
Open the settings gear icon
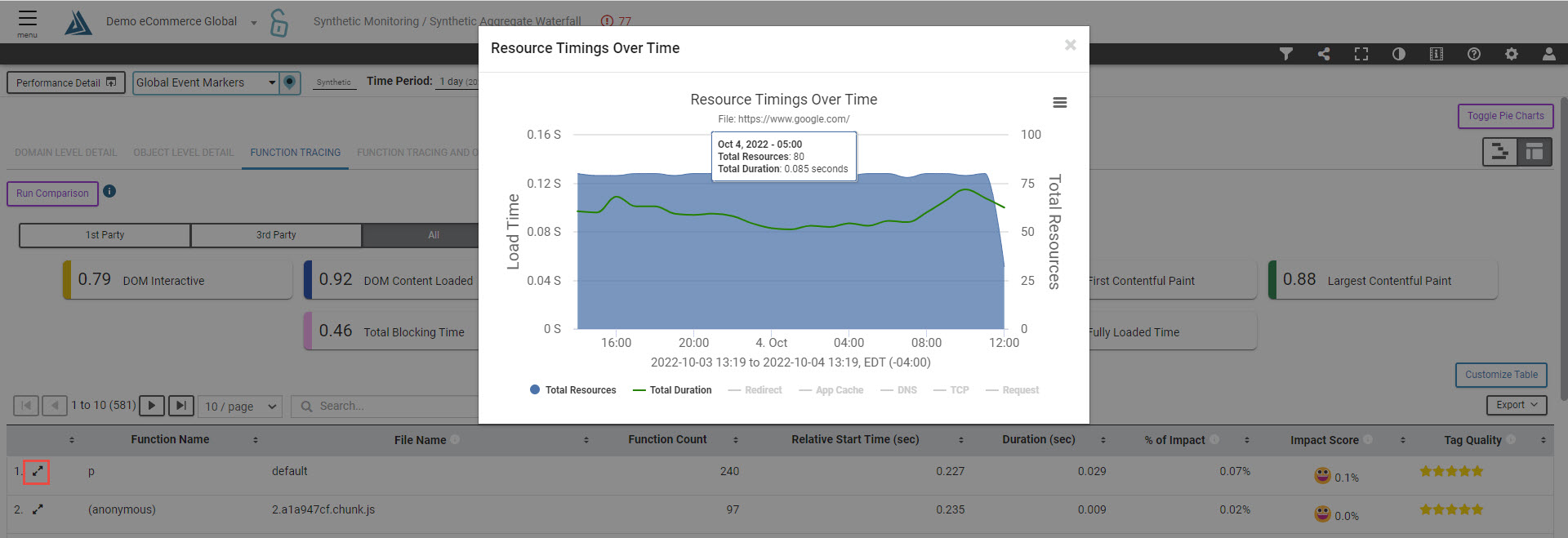(1512, 54)
